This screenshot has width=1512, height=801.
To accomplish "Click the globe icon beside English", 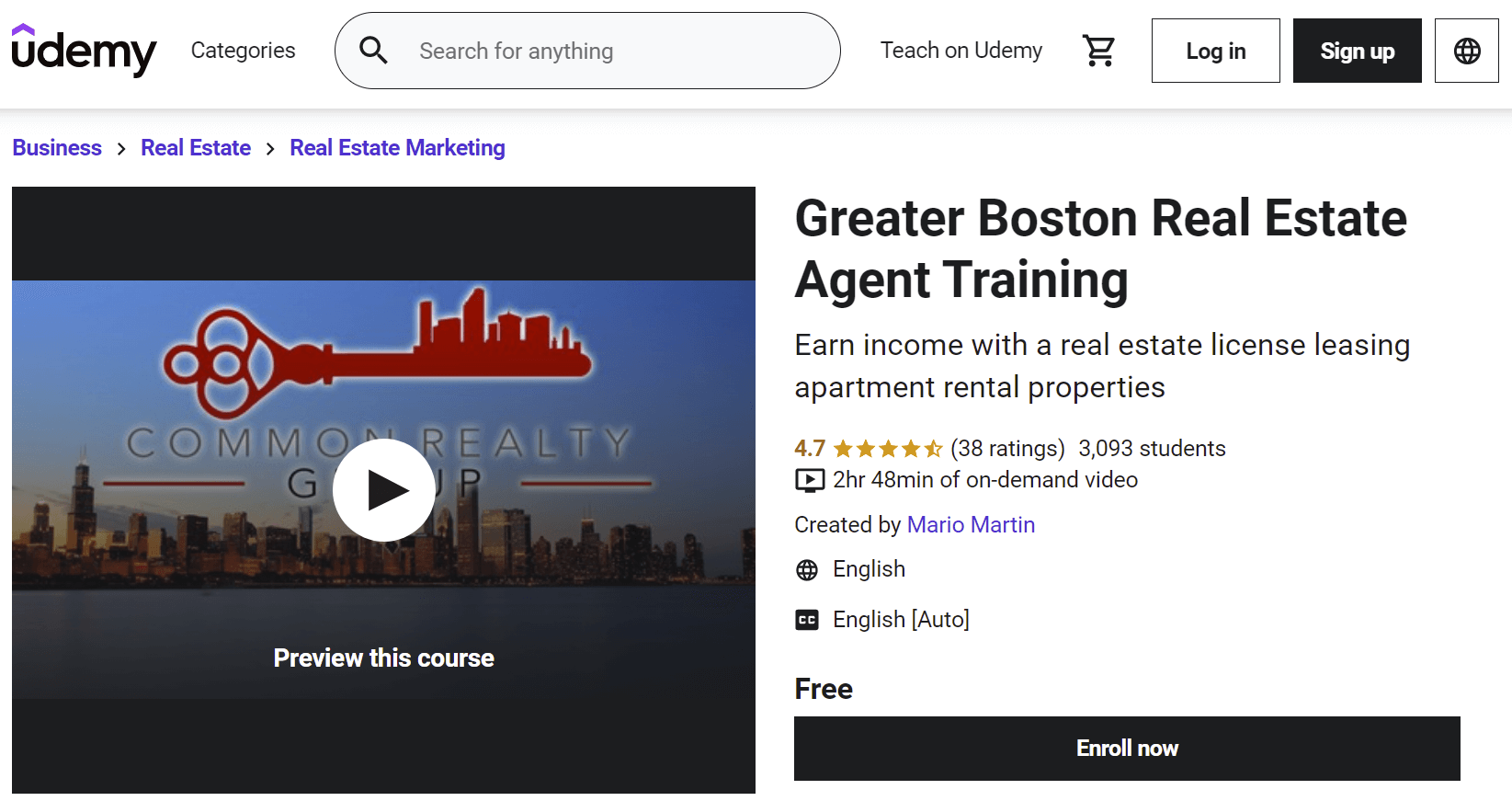I will coord(807,570).
